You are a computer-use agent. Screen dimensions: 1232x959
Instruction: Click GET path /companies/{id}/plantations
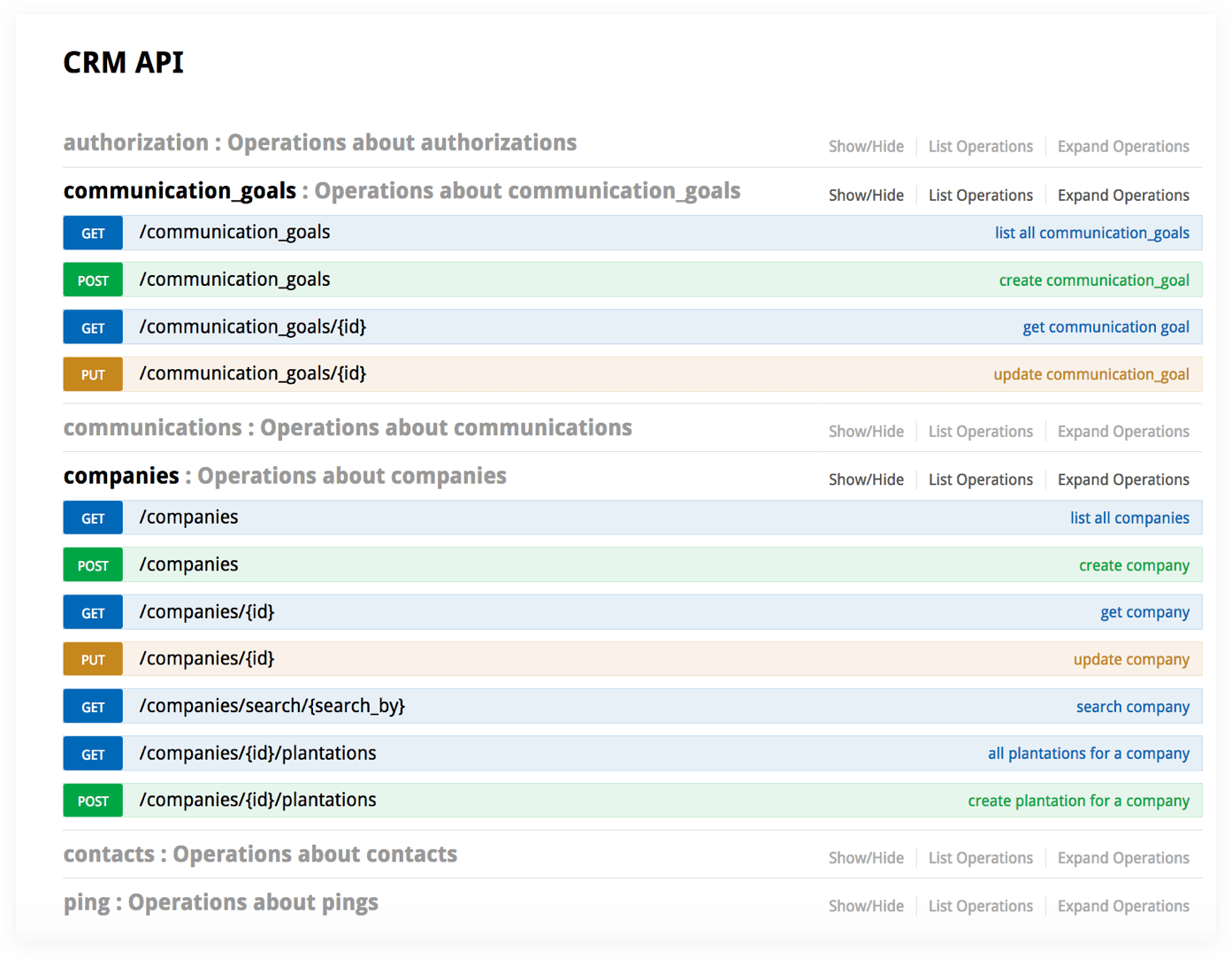coord(257,754)
